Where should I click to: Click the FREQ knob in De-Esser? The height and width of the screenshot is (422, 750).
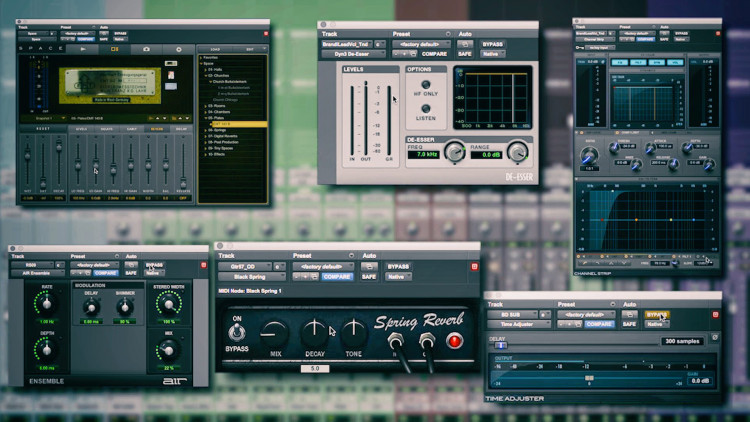(454, 152)
